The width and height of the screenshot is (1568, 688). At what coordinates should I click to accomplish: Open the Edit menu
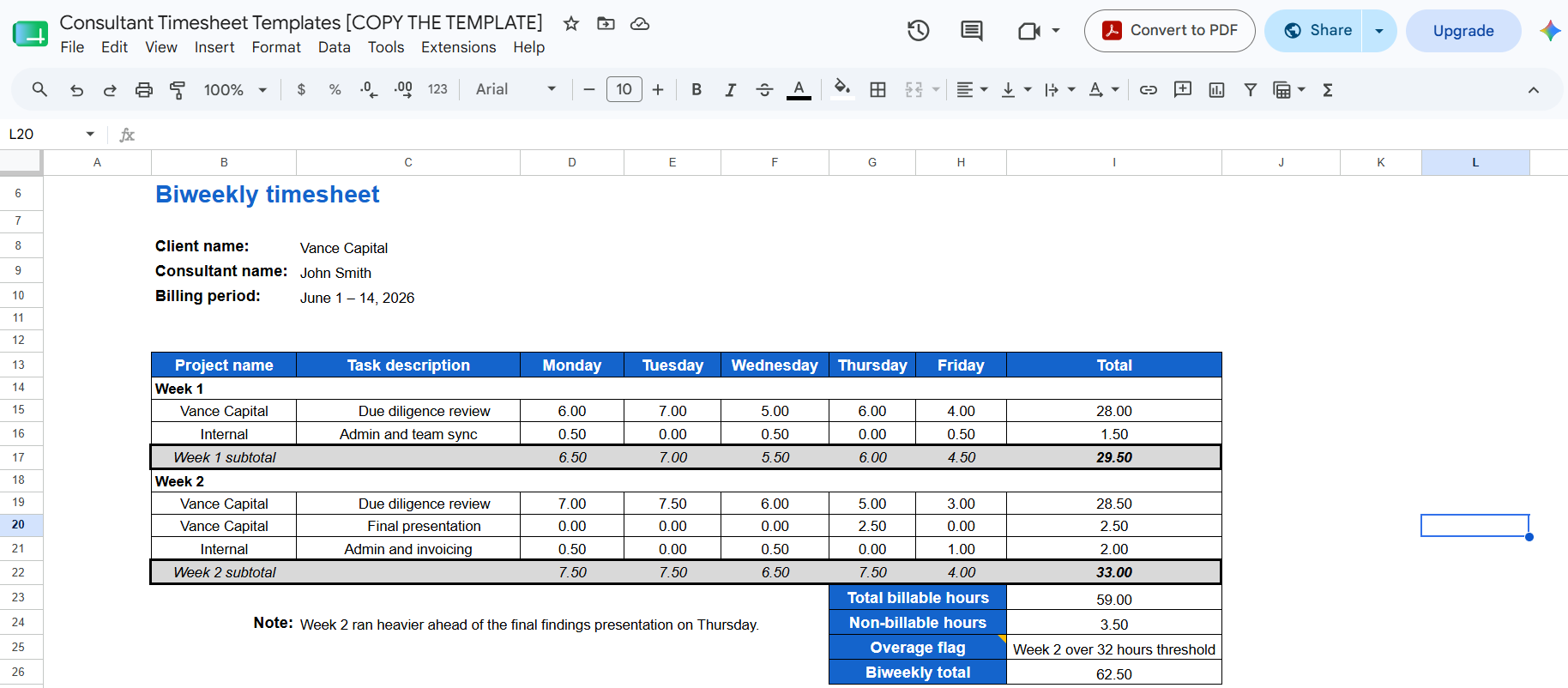click(x=114, y=47)
